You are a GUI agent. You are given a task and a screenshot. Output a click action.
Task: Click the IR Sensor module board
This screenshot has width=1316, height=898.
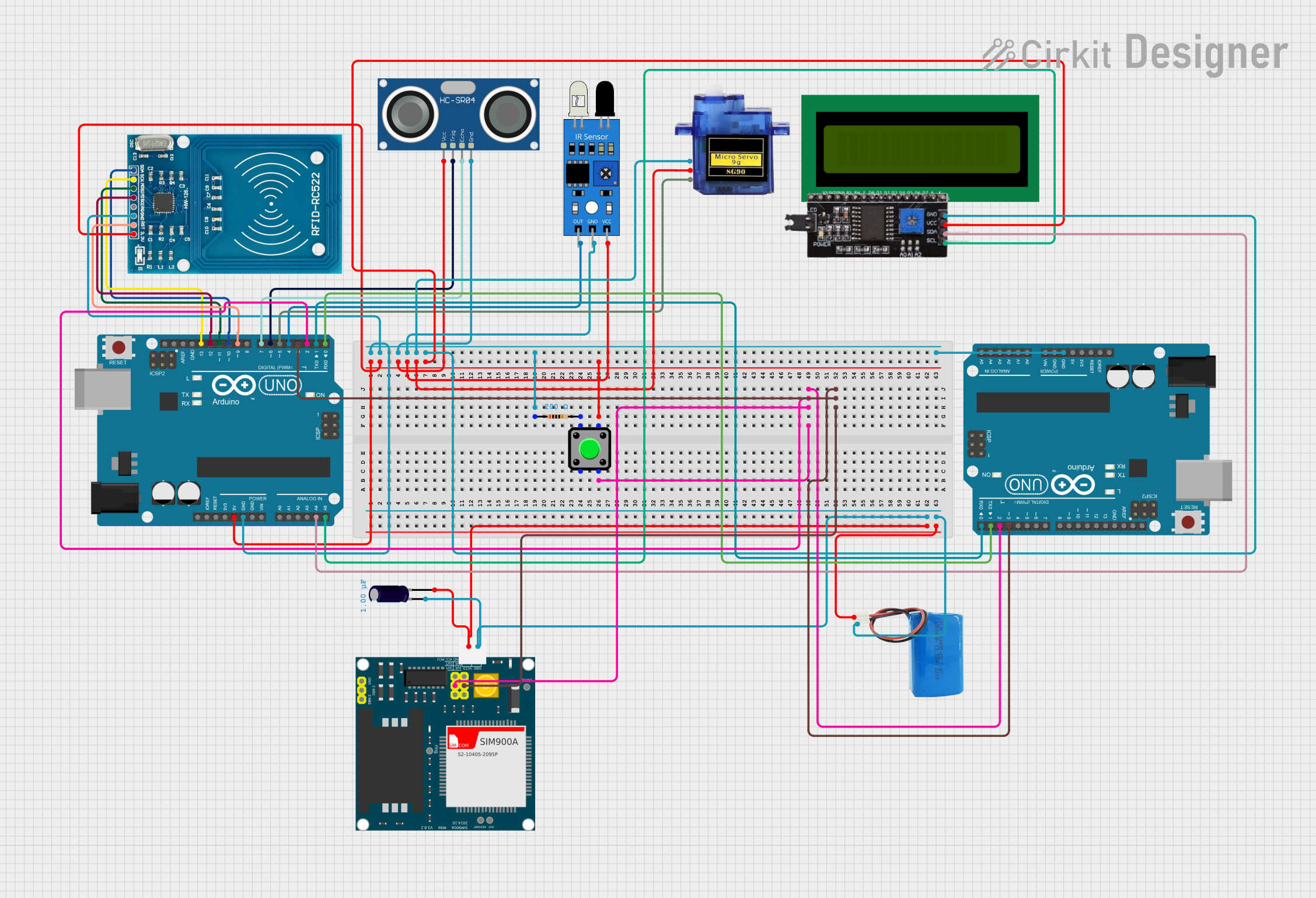point(591,177)
